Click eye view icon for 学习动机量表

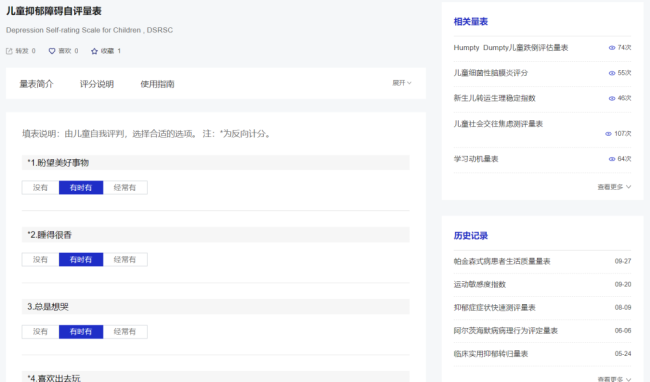[611, 159]
